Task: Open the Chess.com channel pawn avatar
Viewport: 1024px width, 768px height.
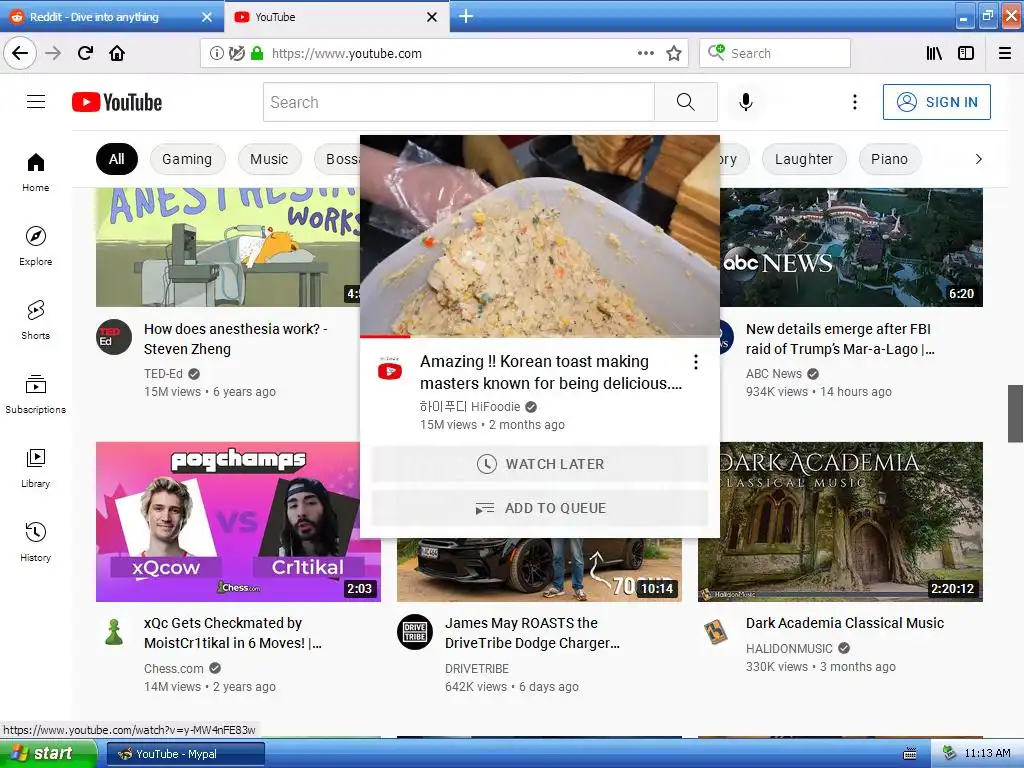Action: click(x=114, y=632)
